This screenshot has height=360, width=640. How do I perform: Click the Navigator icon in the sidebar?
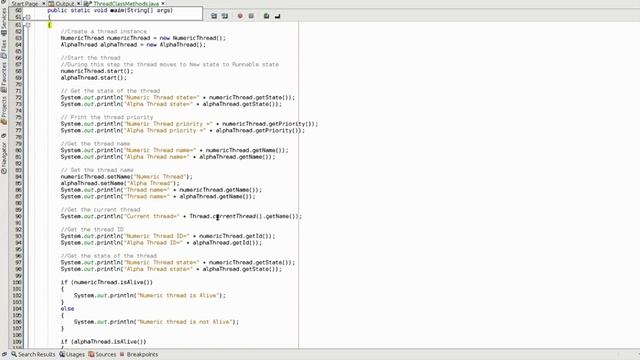click(x=4, y=172)
